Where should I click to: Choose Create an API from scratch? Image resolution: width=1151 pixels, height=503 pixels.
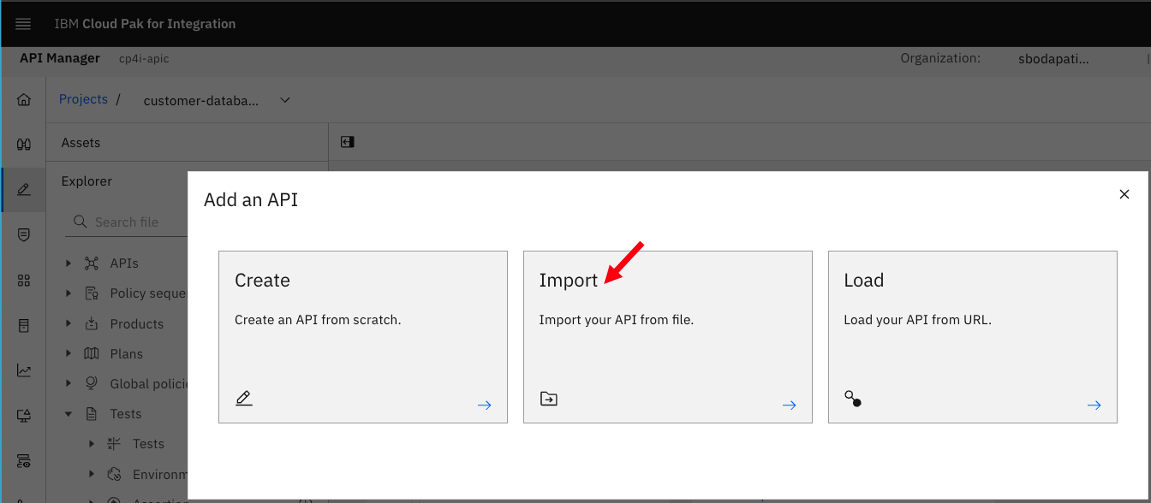(x=363, y=337)
